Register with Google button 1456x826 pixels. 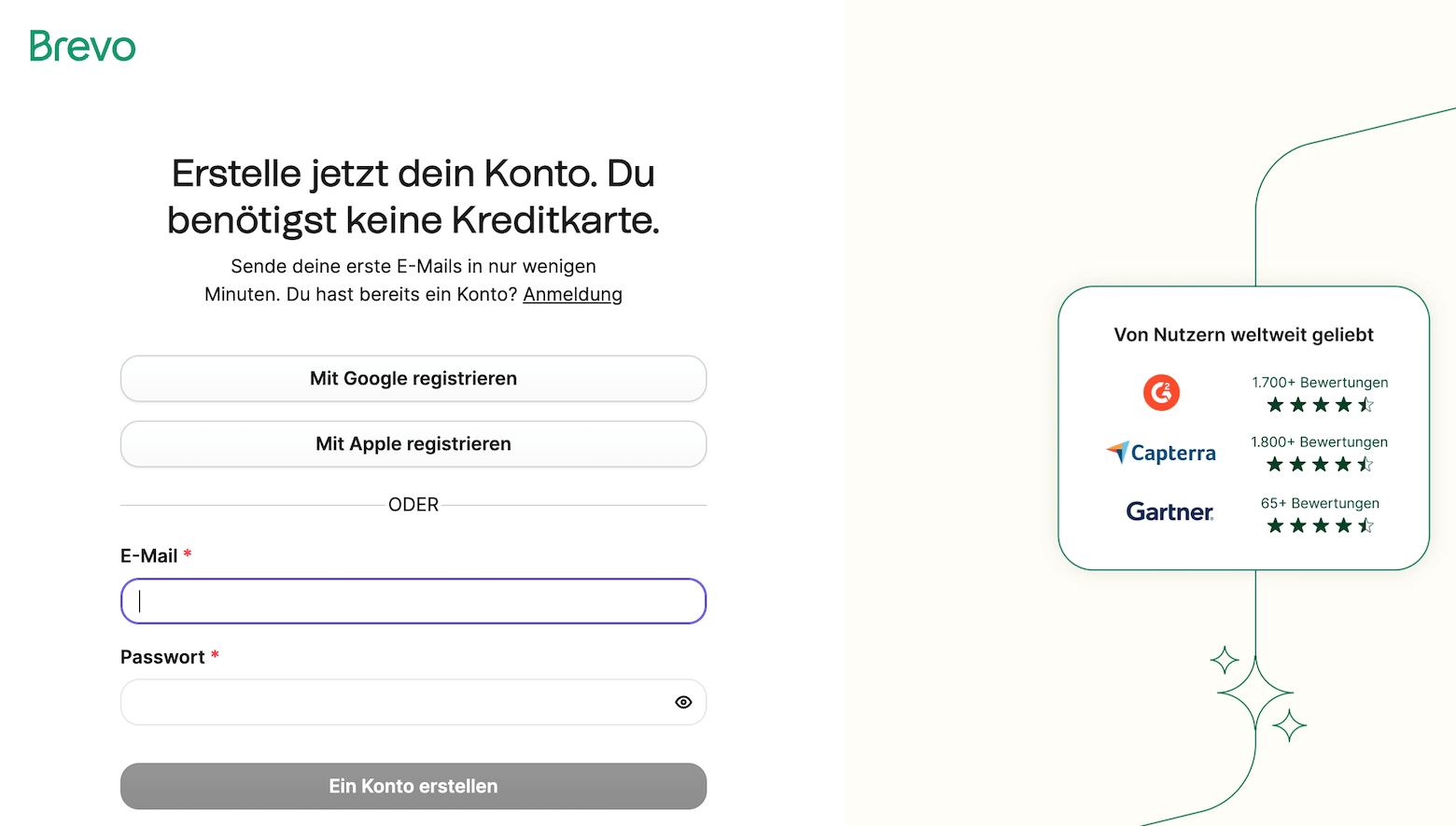pyautogui.click(x=413, y=379)
